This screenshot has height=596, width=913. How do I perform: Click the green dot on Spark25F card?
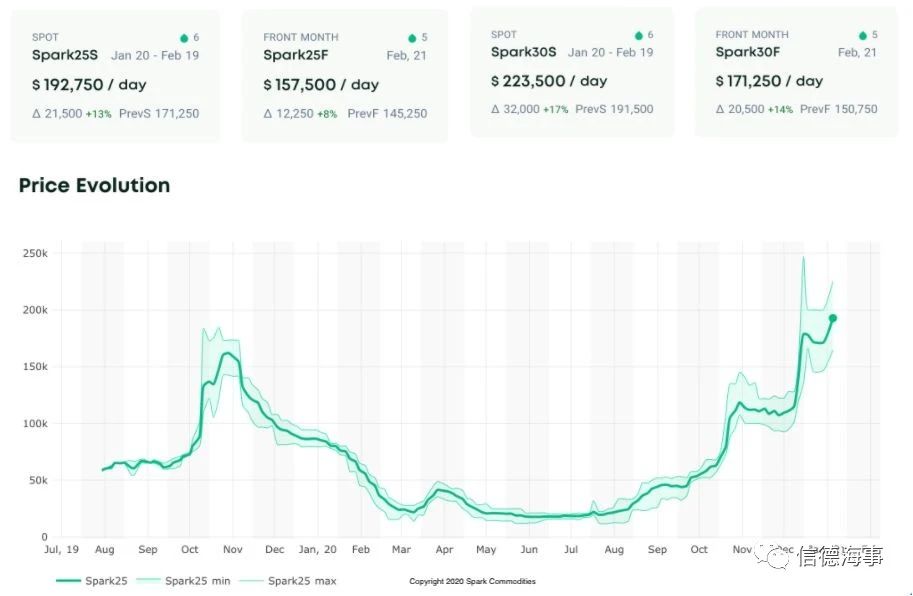tap(412, 38)
